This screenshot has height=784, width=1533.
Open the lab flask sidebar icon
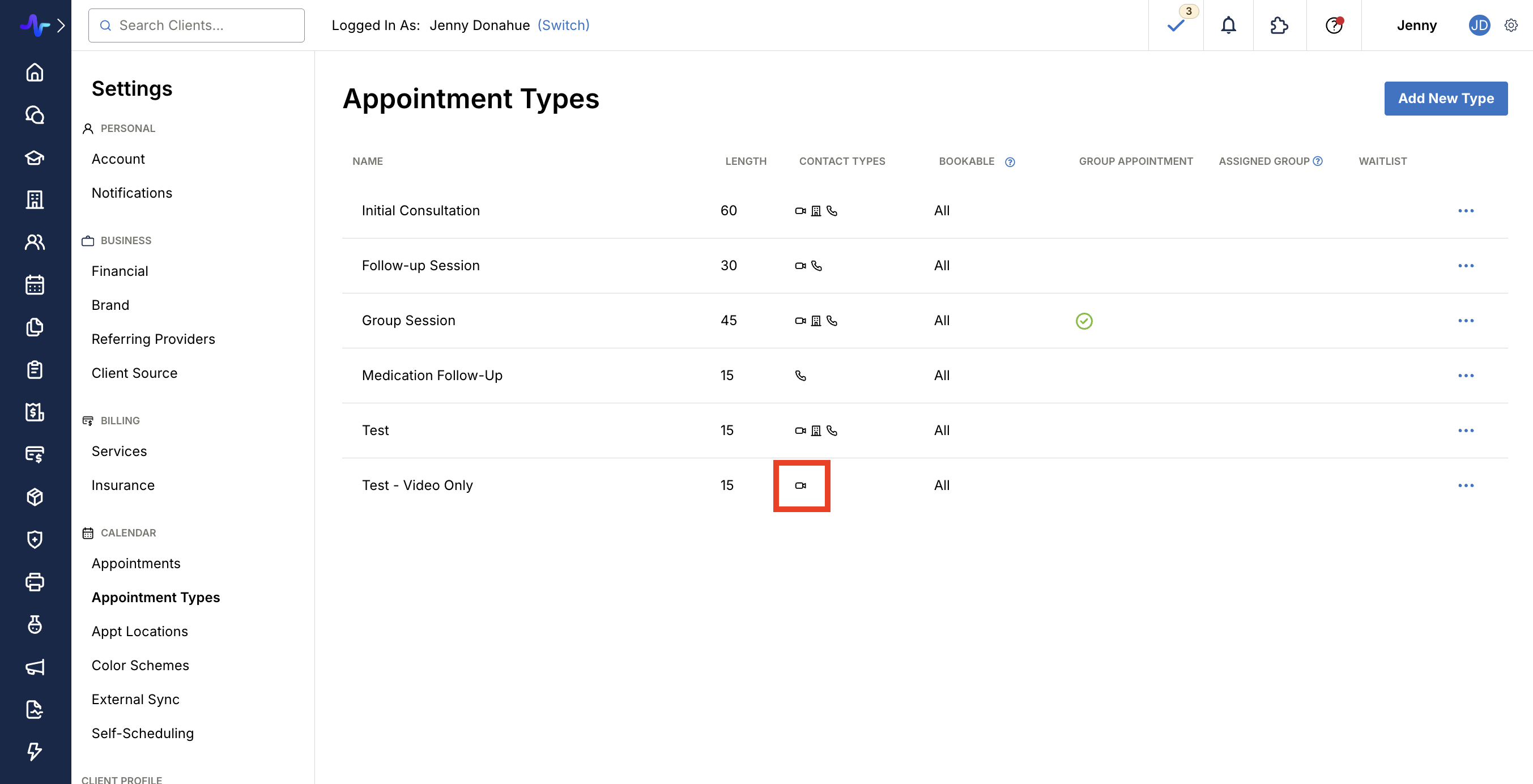[35, 625]
